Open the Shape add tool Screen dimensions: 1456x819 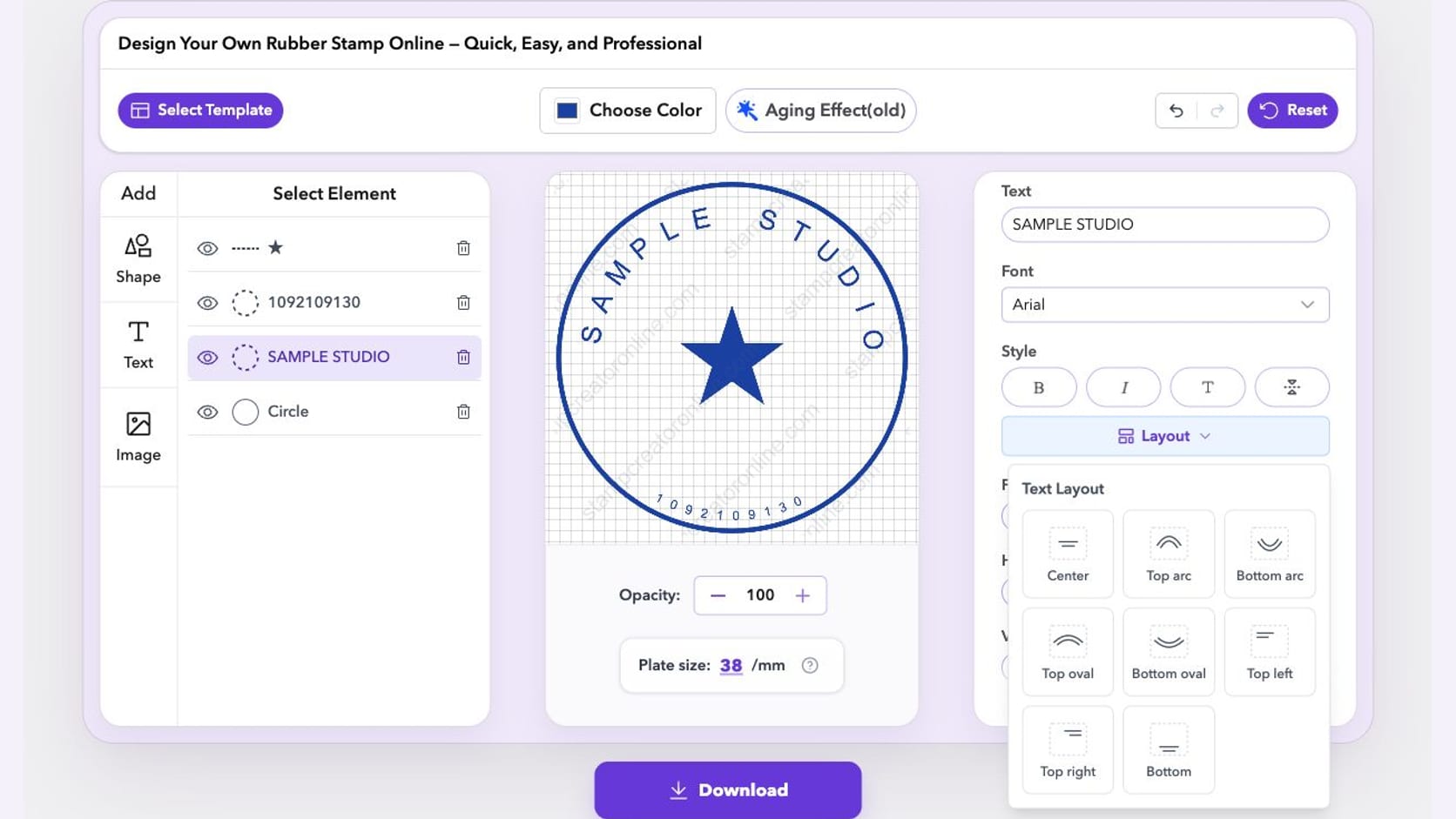click(138, 259)
